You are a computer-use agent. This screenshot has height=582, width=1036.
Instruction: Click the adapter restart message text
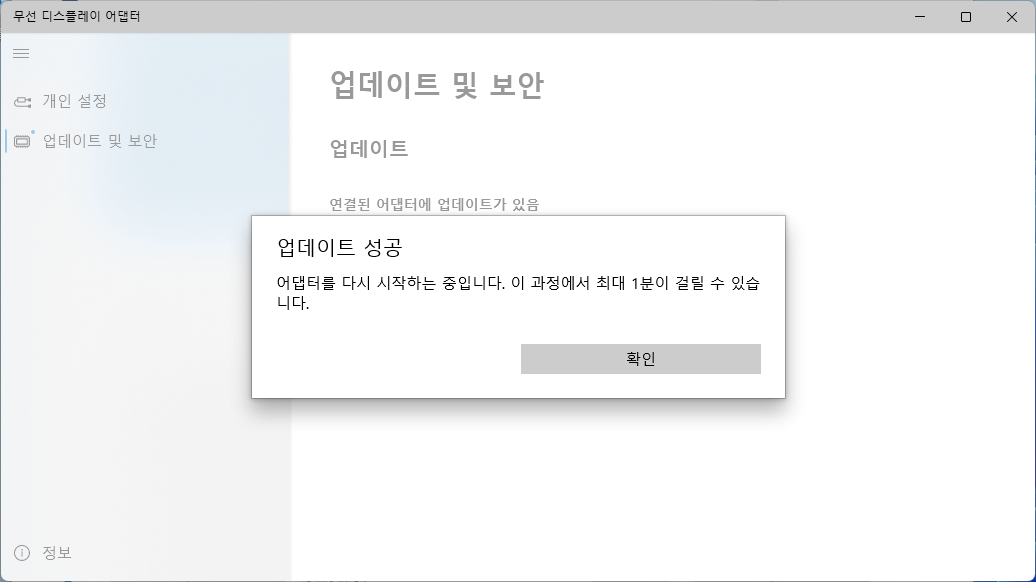pyautogui.click(x=518, y=293)
